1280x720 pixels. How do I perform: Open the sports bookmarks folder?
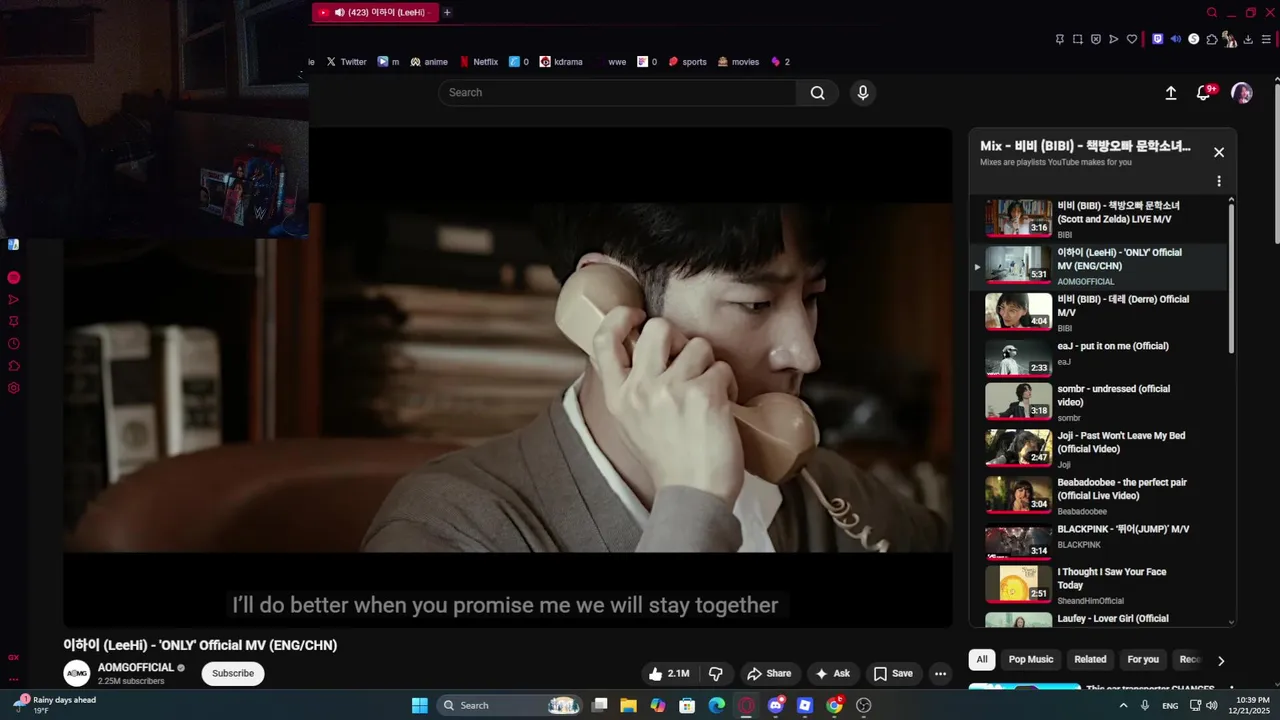(x=687, y=62)
